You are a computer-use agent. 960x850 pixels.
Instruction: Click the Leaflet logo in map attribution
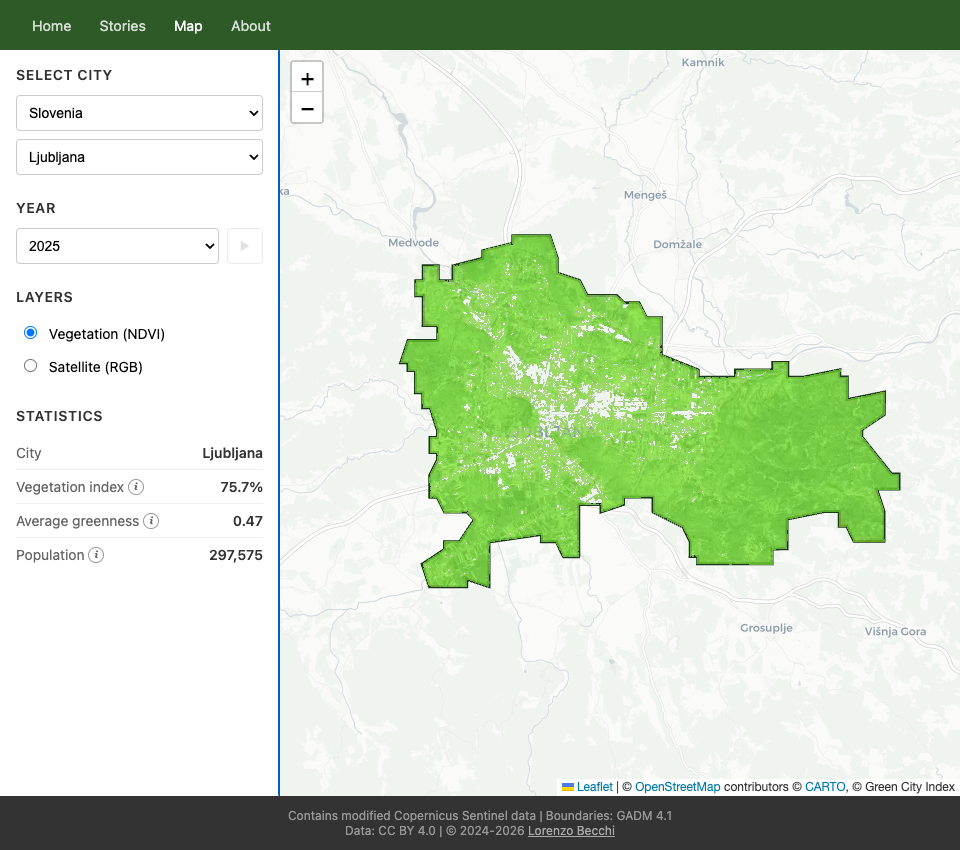tap(593, 787)
